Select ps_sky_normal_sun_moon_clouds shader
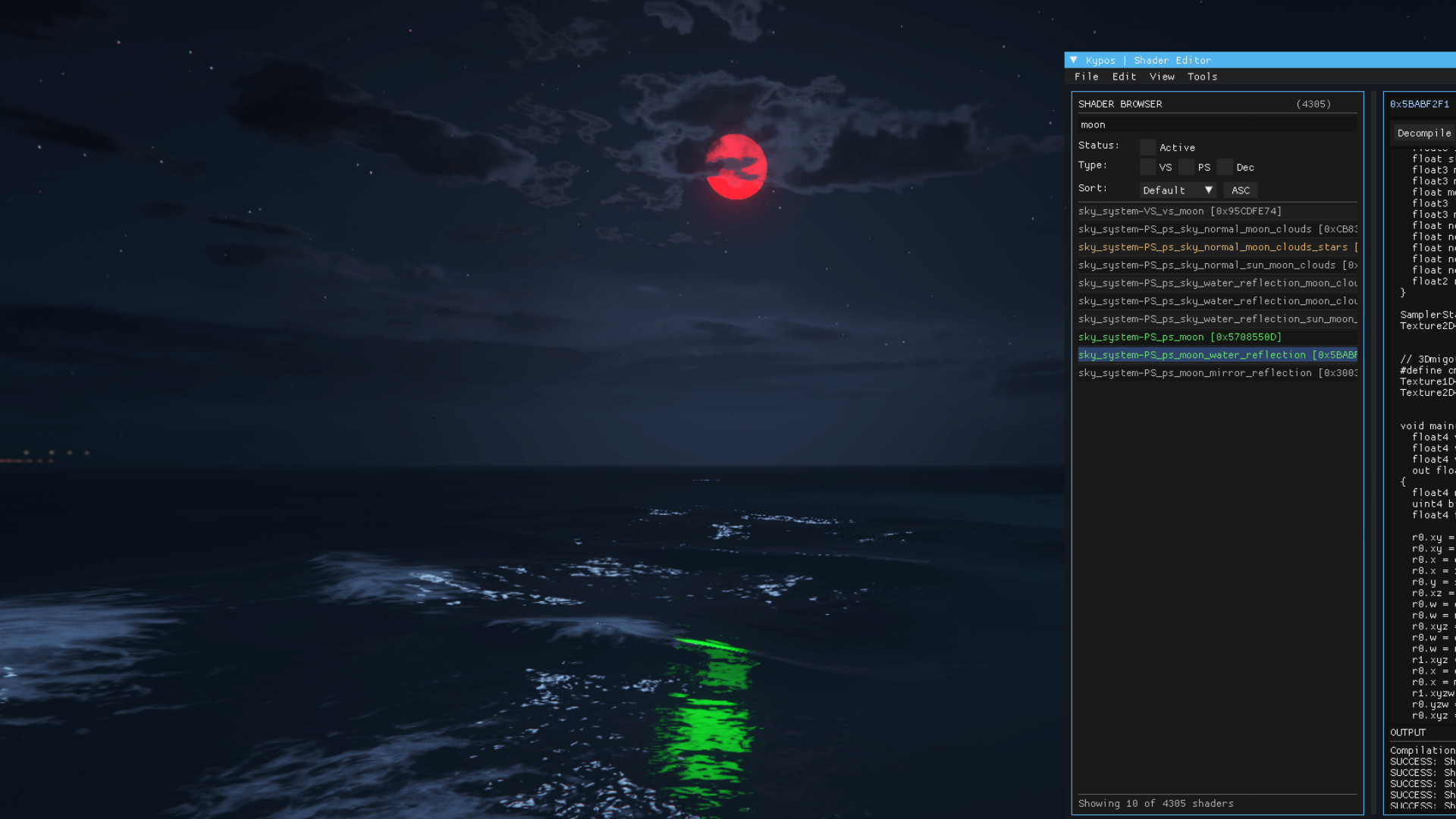The width and height of the screenshot is (1456, 819). (x=1216, y=265)
